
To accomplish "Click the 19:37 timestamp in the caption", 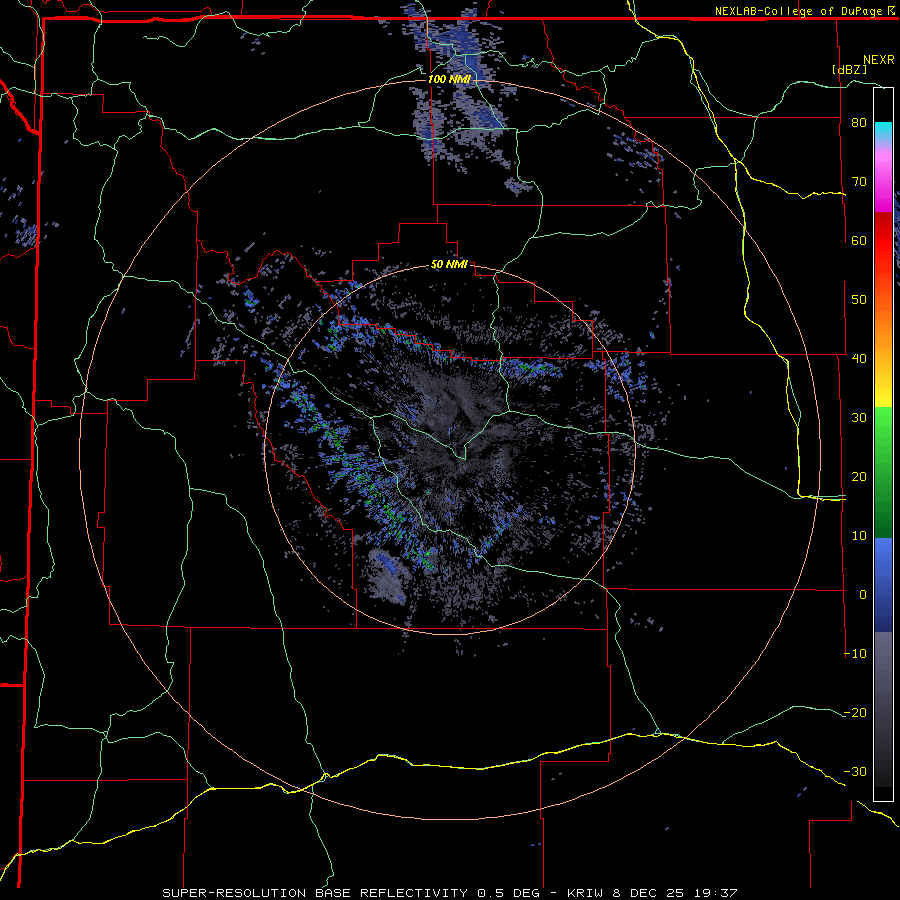I will tap(717, 893).
